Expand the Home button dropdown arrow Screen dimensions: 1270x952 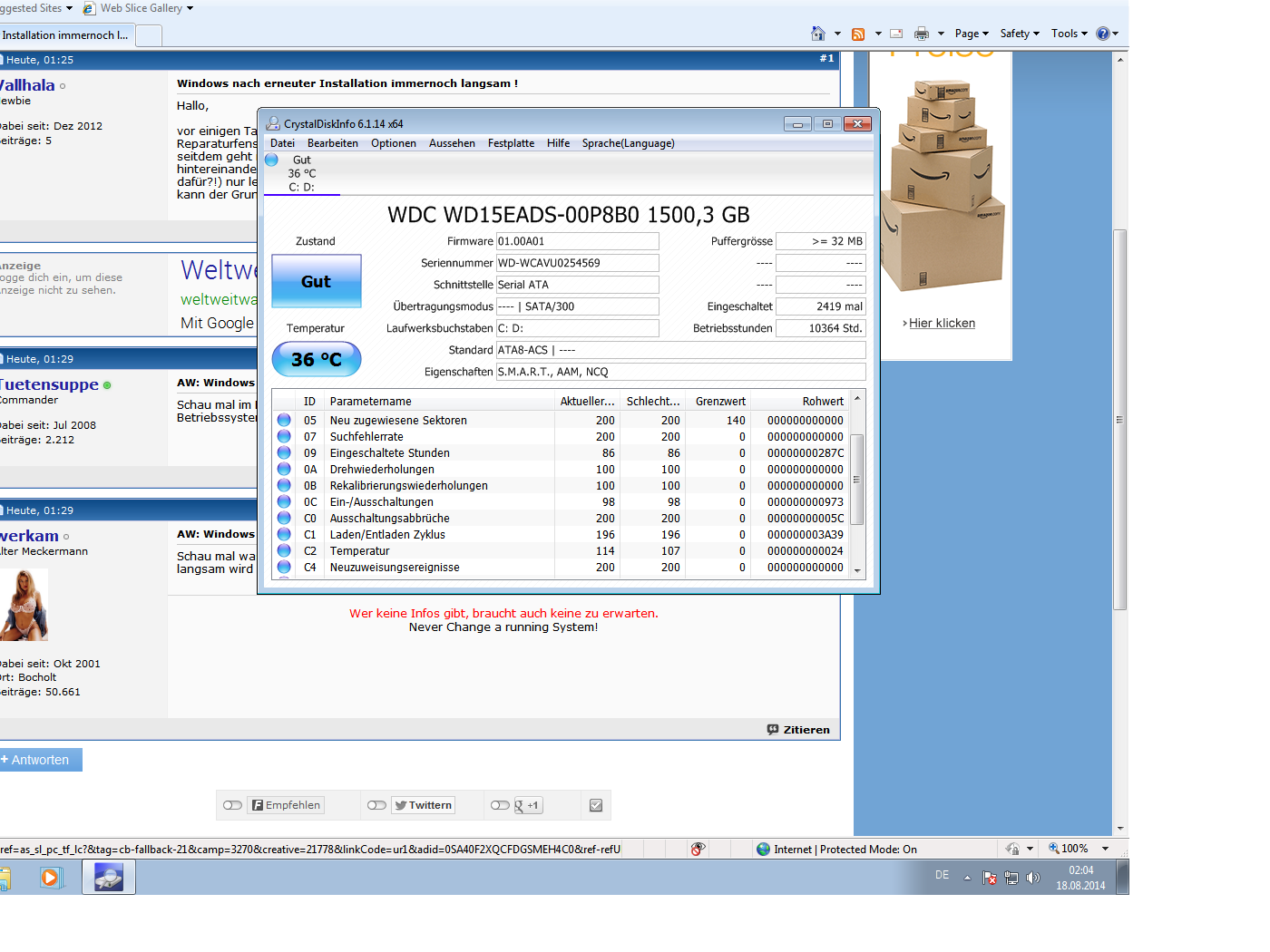click(x=837, y=34)
